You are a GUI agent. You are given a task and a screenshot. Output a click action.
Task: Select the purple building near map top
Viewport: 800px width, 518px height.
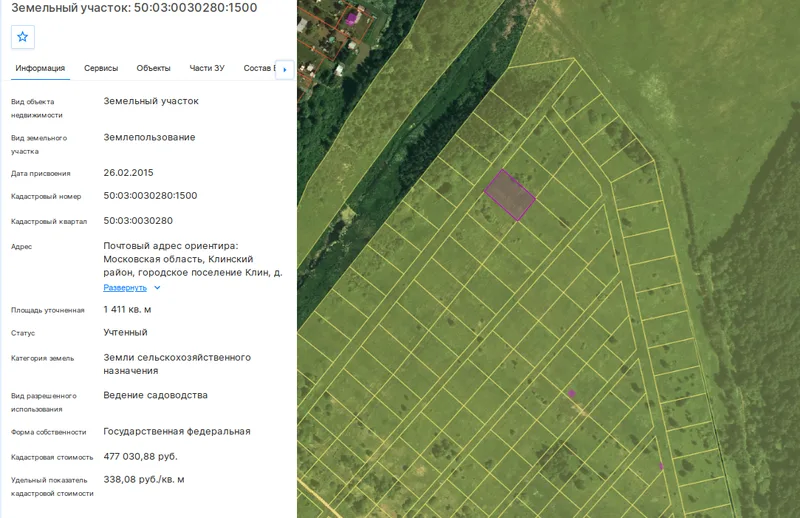(351, 19)
